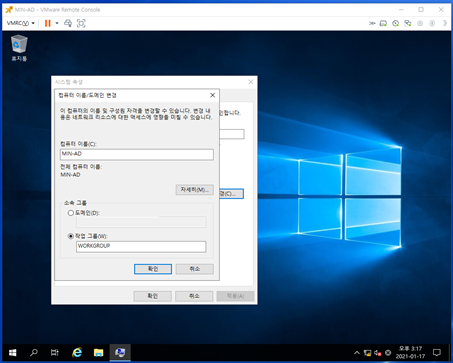Click the More (M)... button
Viewport: 453px width, 363px height.
(x=195, y=190)
